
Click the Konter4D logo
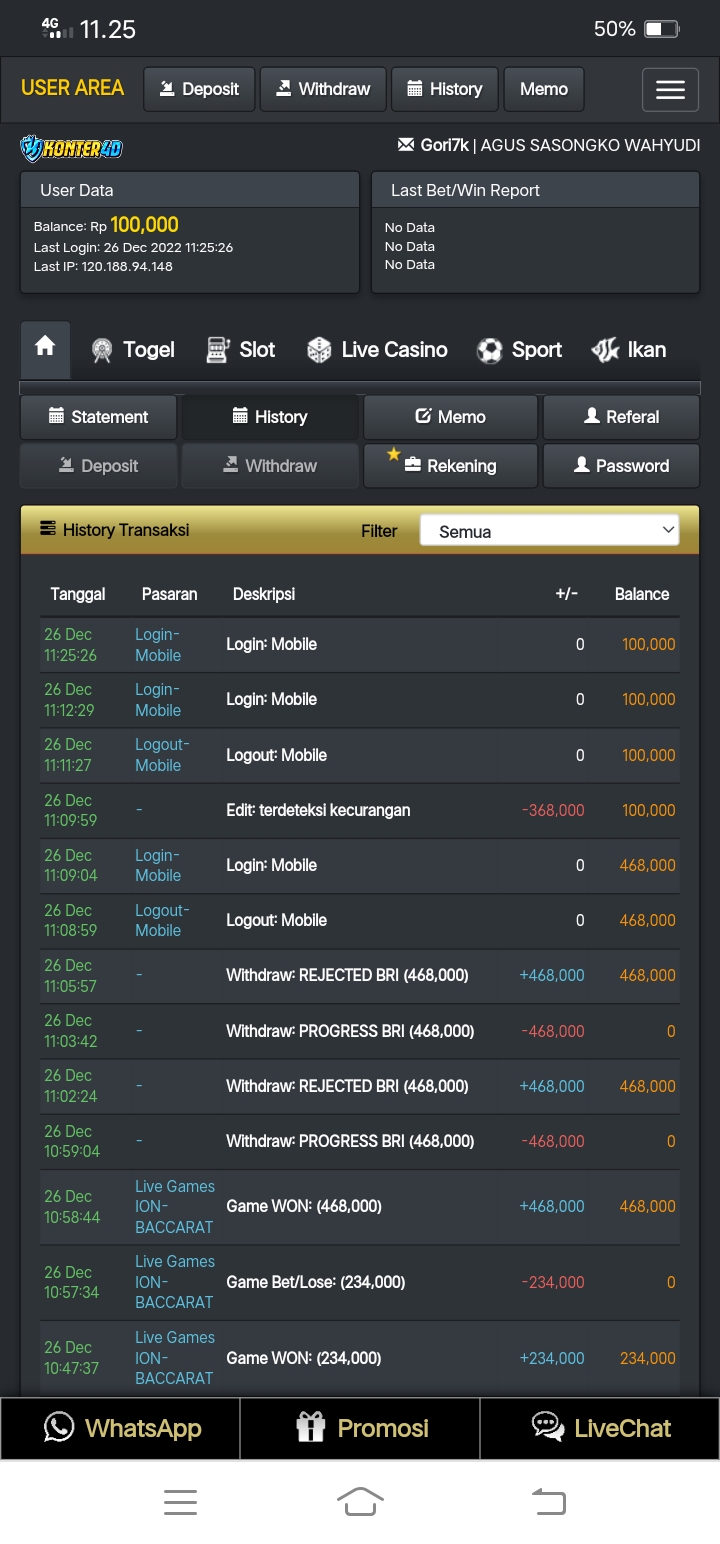click(x=72, y=149)
